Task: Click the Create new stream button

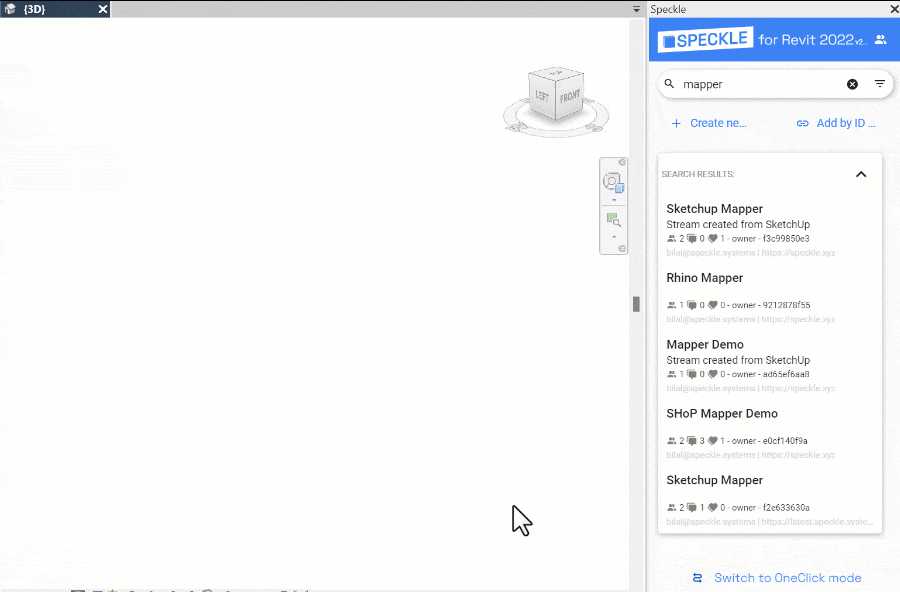Action: [x=709, y=123]
